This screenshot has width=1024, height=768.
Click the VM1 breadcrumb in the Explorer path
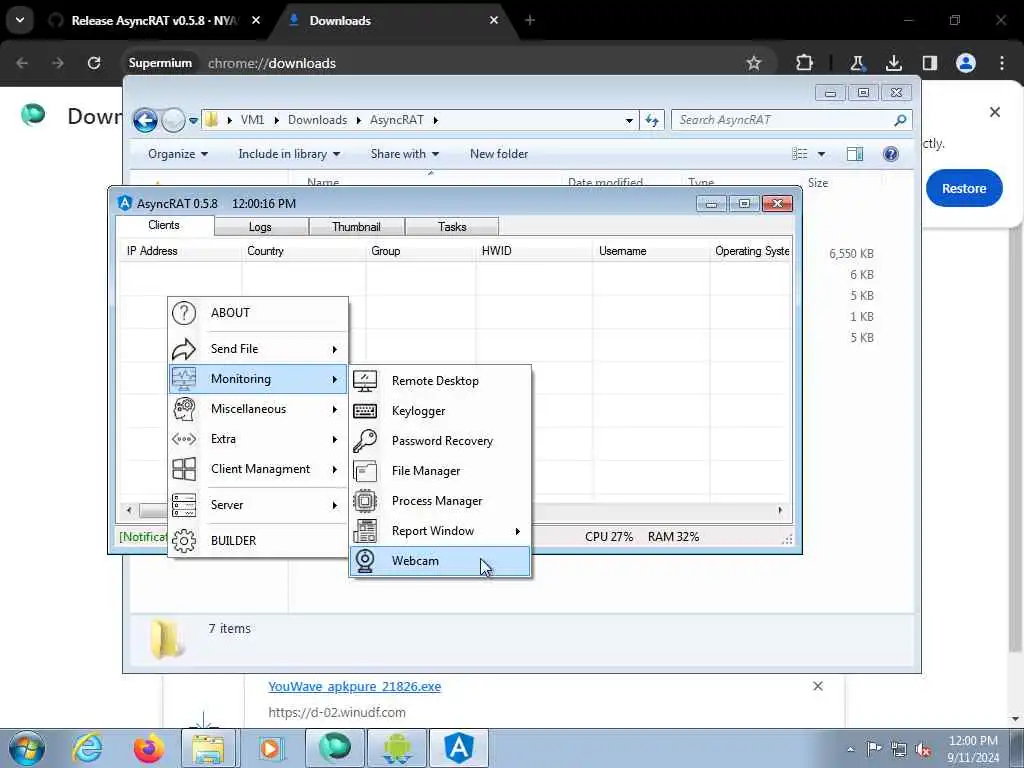[253, 120]
